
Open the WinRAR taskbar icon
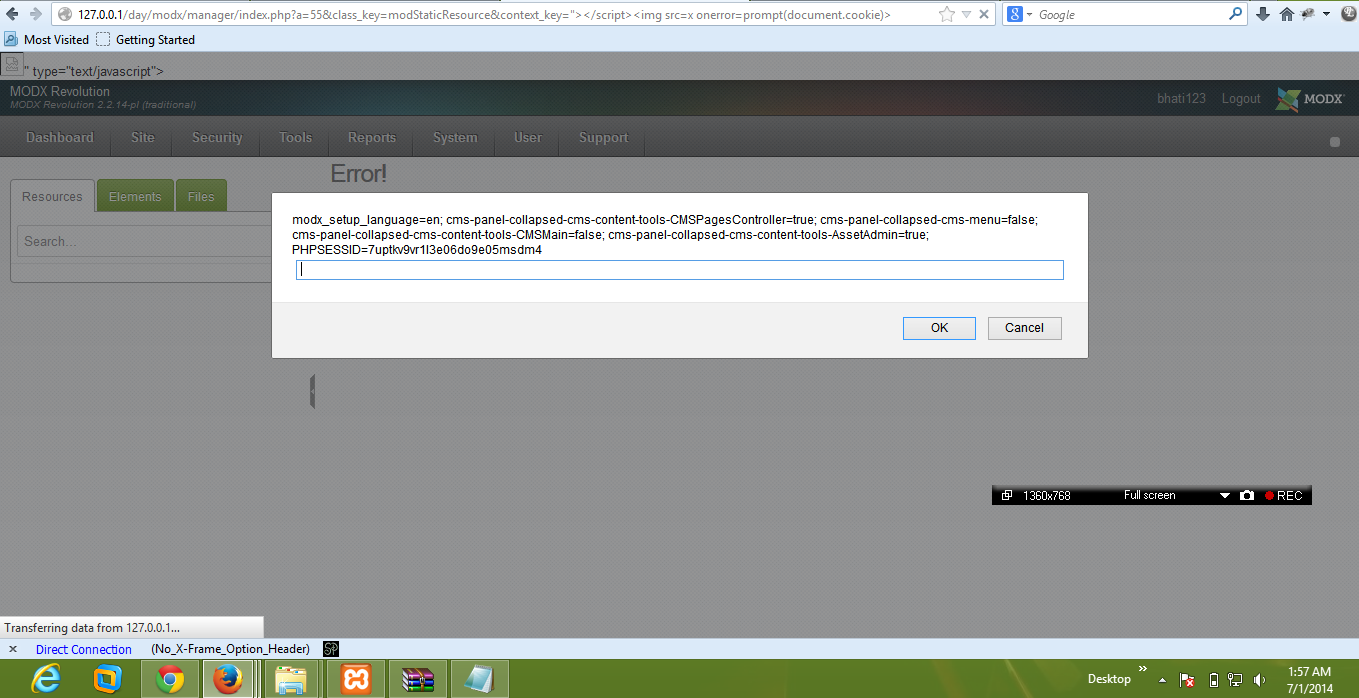click(x=417, y=679)
